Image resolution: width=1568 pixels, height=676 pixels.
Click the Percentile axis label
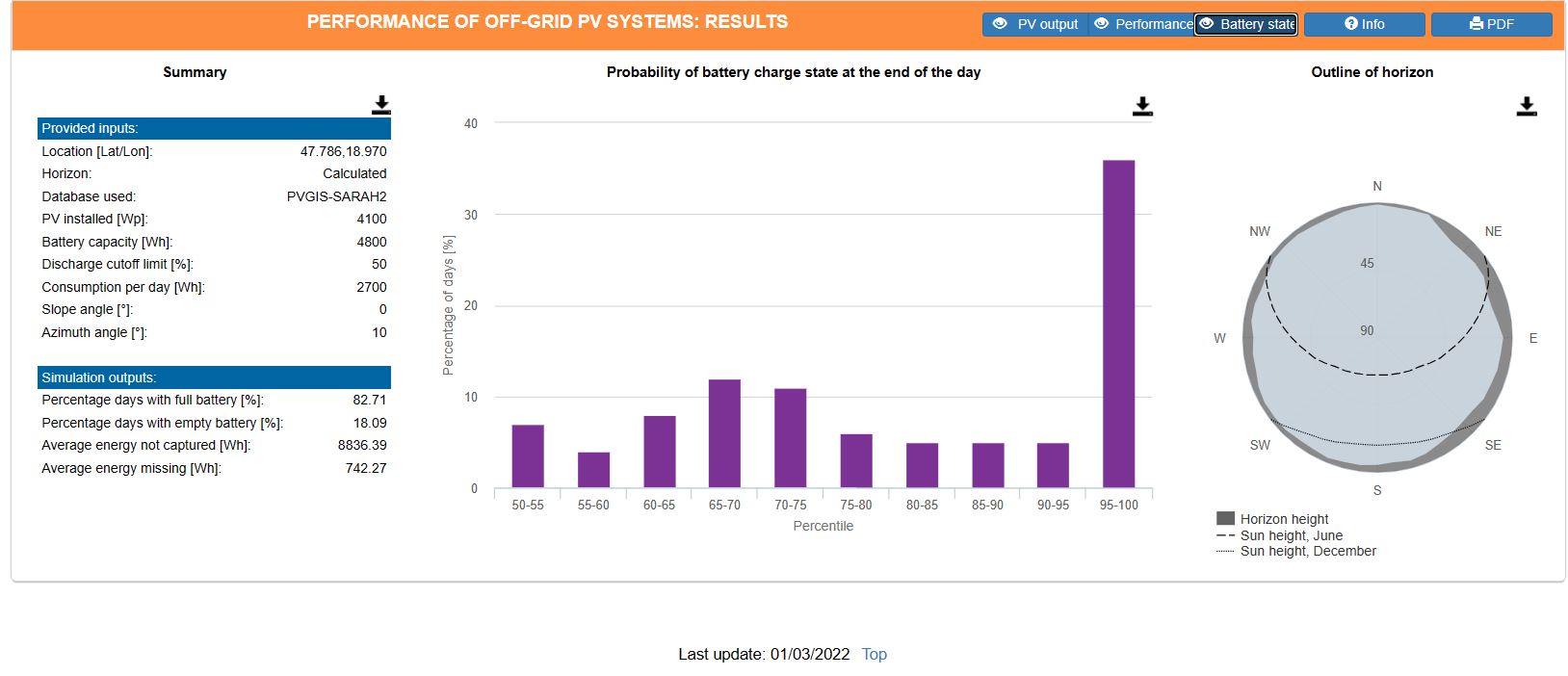[823, 526]
